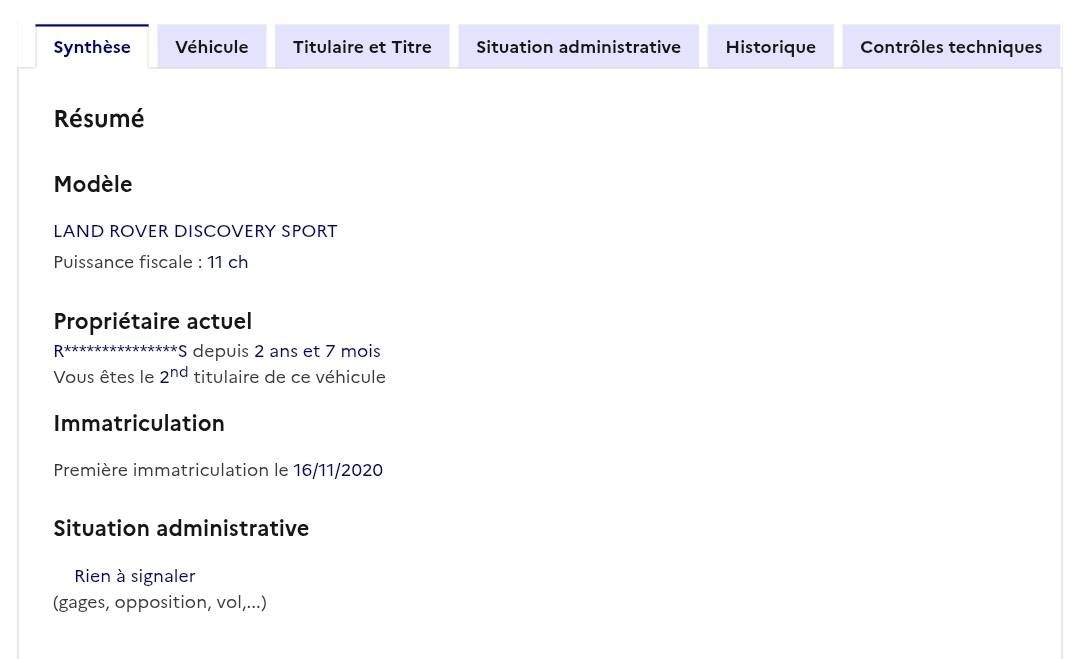This screenshot has height=659, width=1079.
Task: Click the Situation administrative section heading
Action: click(181, 528)
